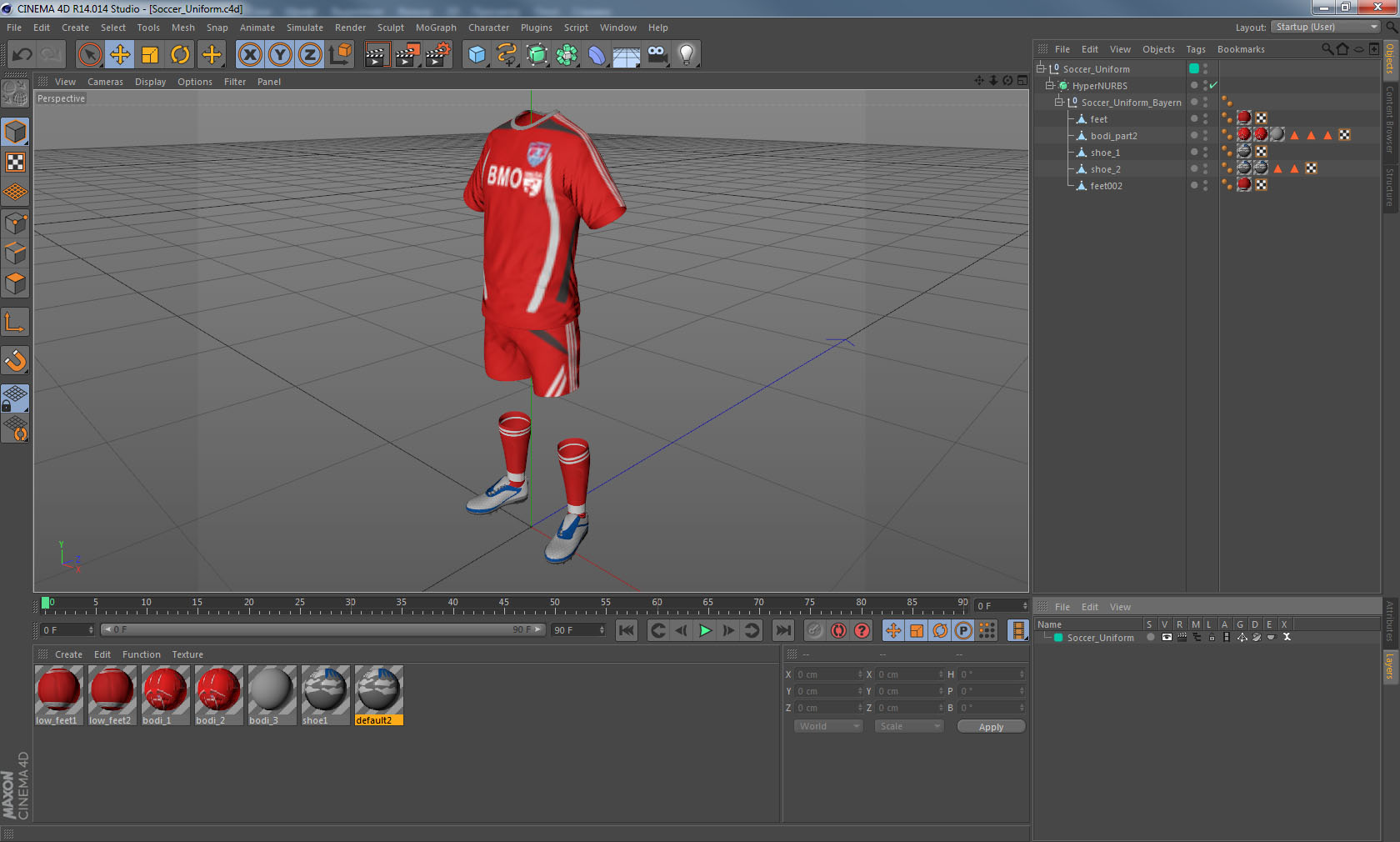The width and height of the screenshot is (1400, 842).
Task: Click the Record Active Objects button
Action: [x=815, y=630]
